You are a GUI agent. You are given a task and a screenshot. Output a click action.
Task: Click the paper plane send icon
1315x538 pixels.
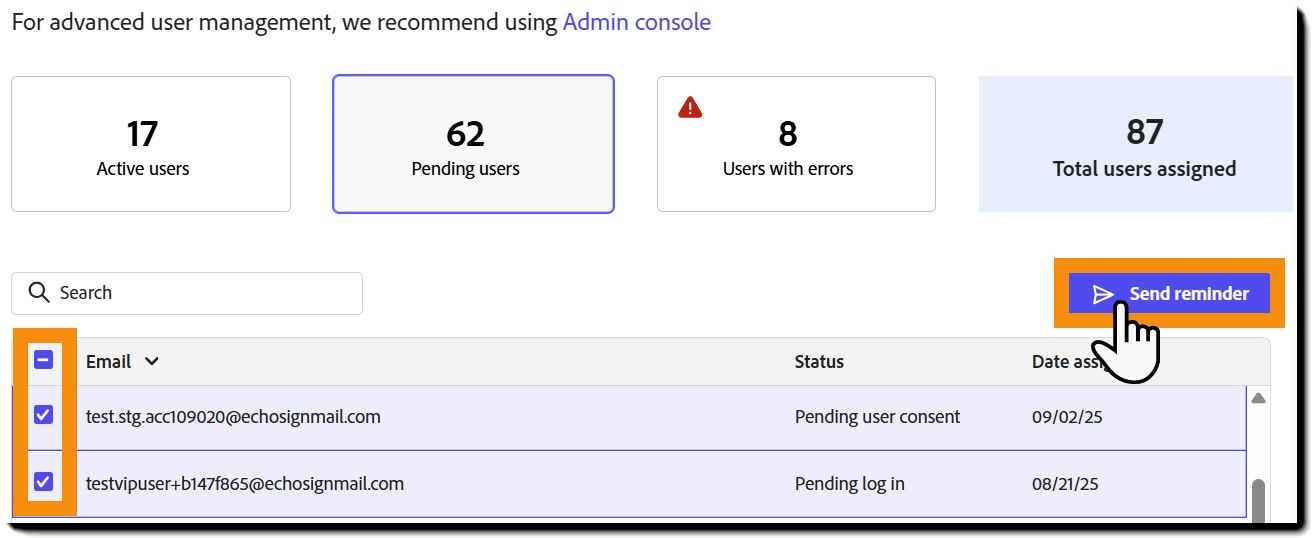click(1103, 294)
